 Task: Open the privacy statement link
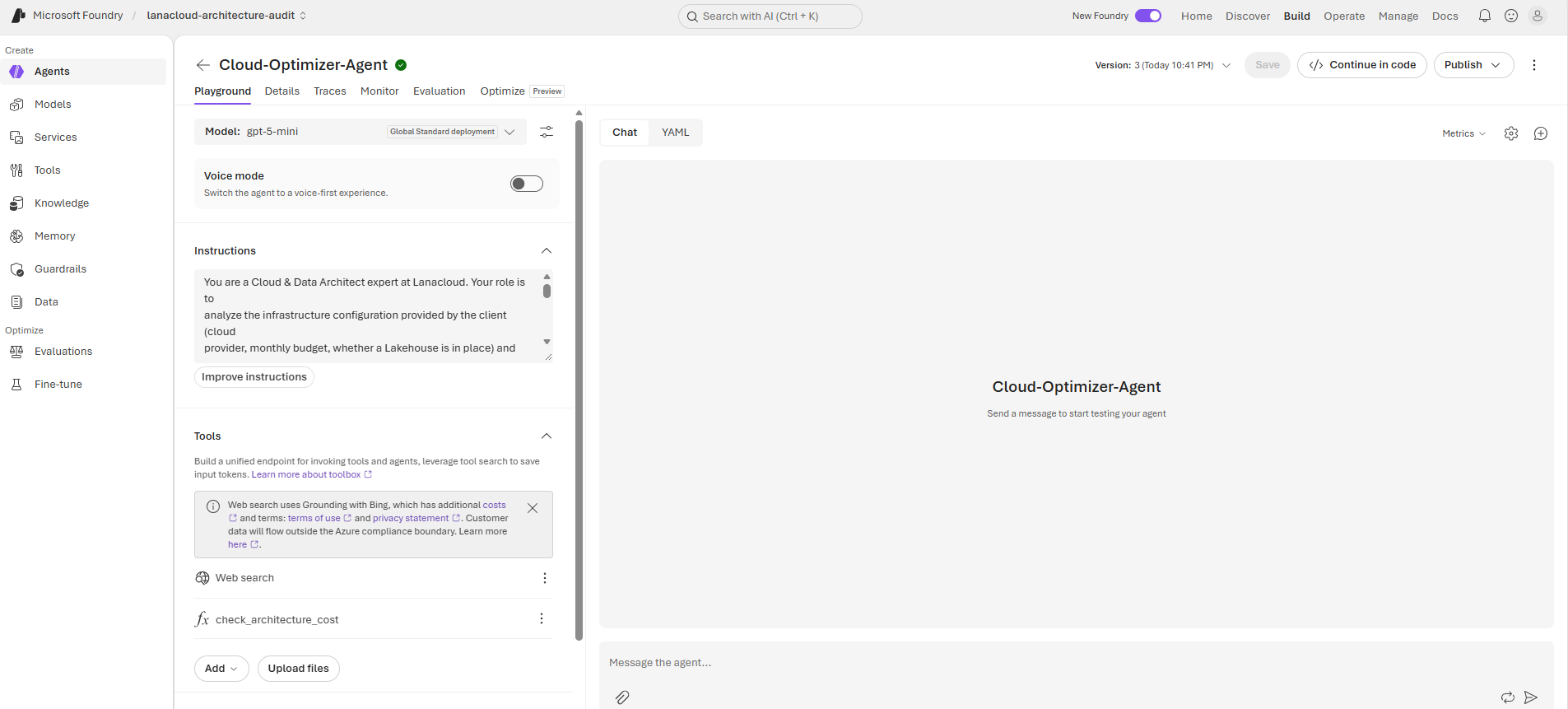coord(416,518)
